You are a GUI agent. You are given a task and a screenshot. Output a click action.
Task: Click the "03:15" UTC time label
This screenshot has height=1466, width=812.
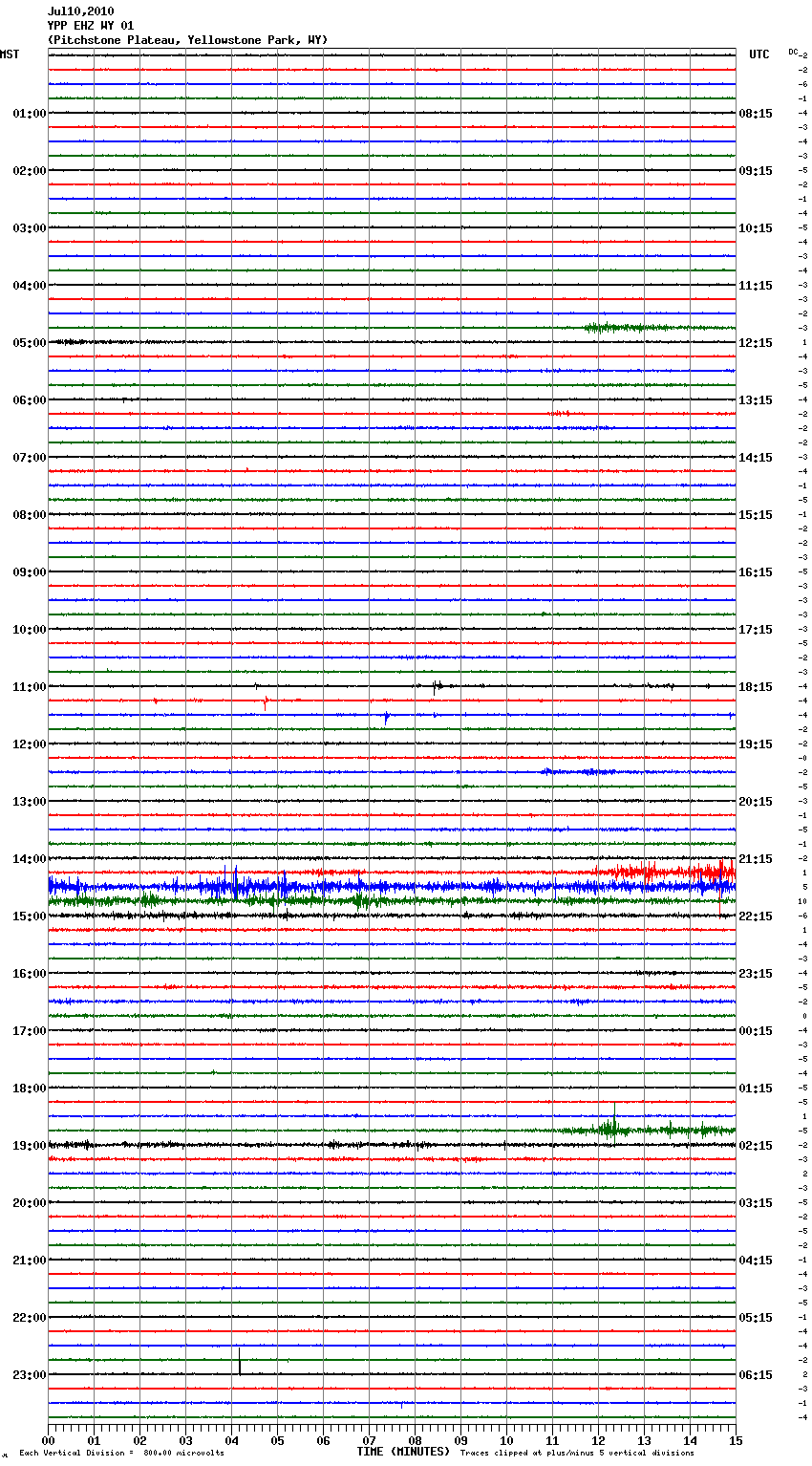pyautogui.click(x=756, y=1203)
